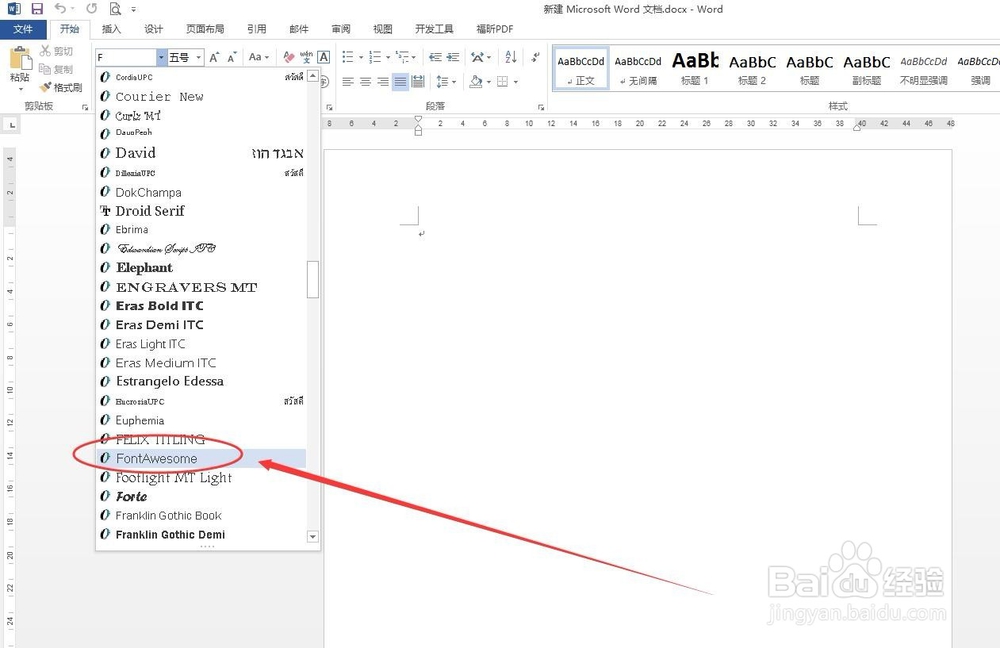Open the Aa change case menu
This screenshot has width=1000, height=648.
point(258,57)
